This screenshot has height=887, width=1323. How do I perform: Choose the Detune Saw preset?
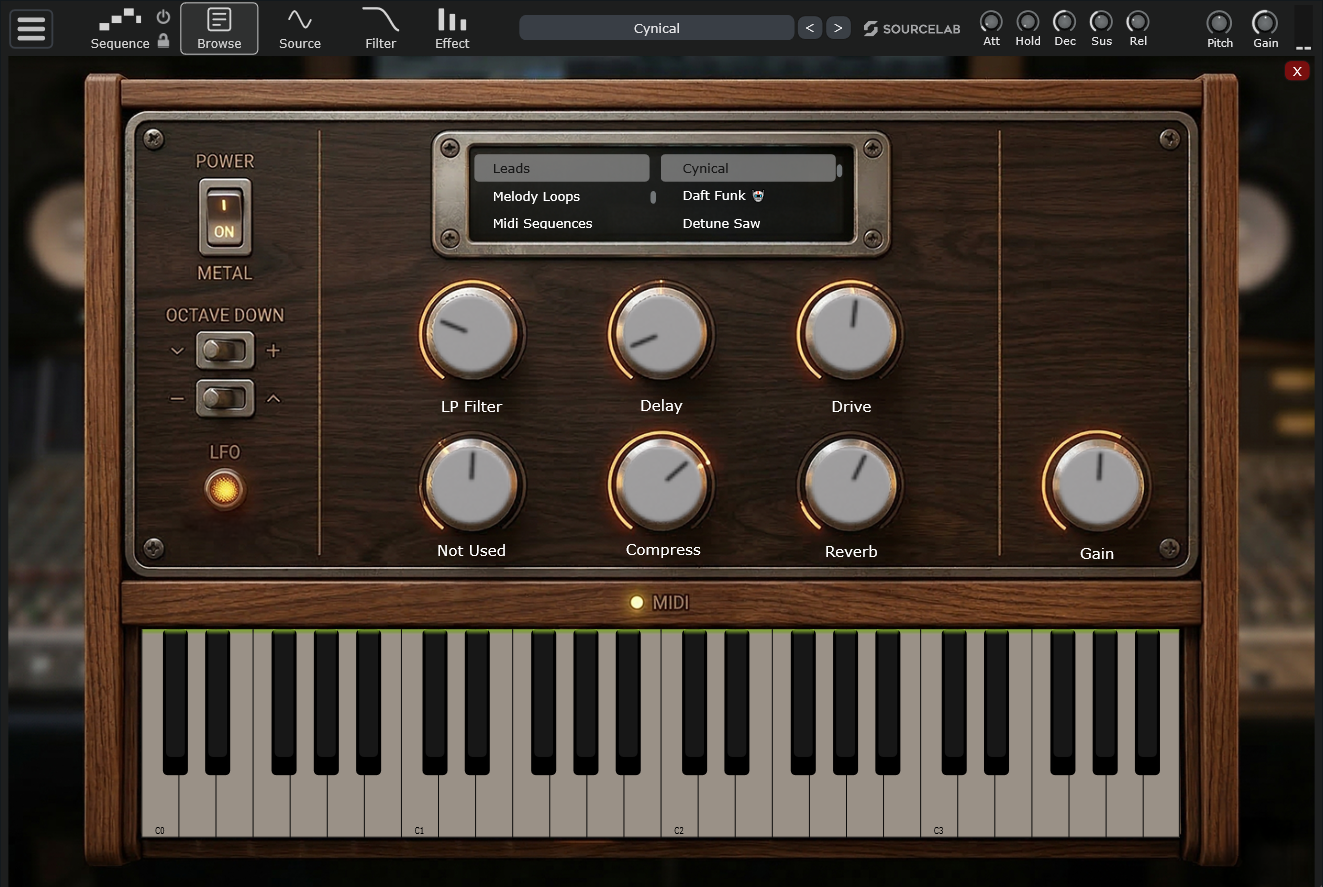721,223
